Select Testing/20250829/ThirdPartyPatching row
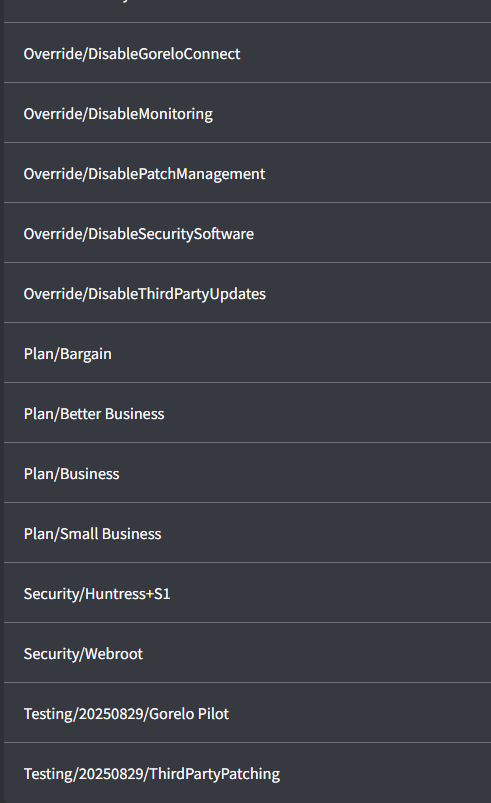Viewport: 491px width, 803px height. click(x=247, y=773)
